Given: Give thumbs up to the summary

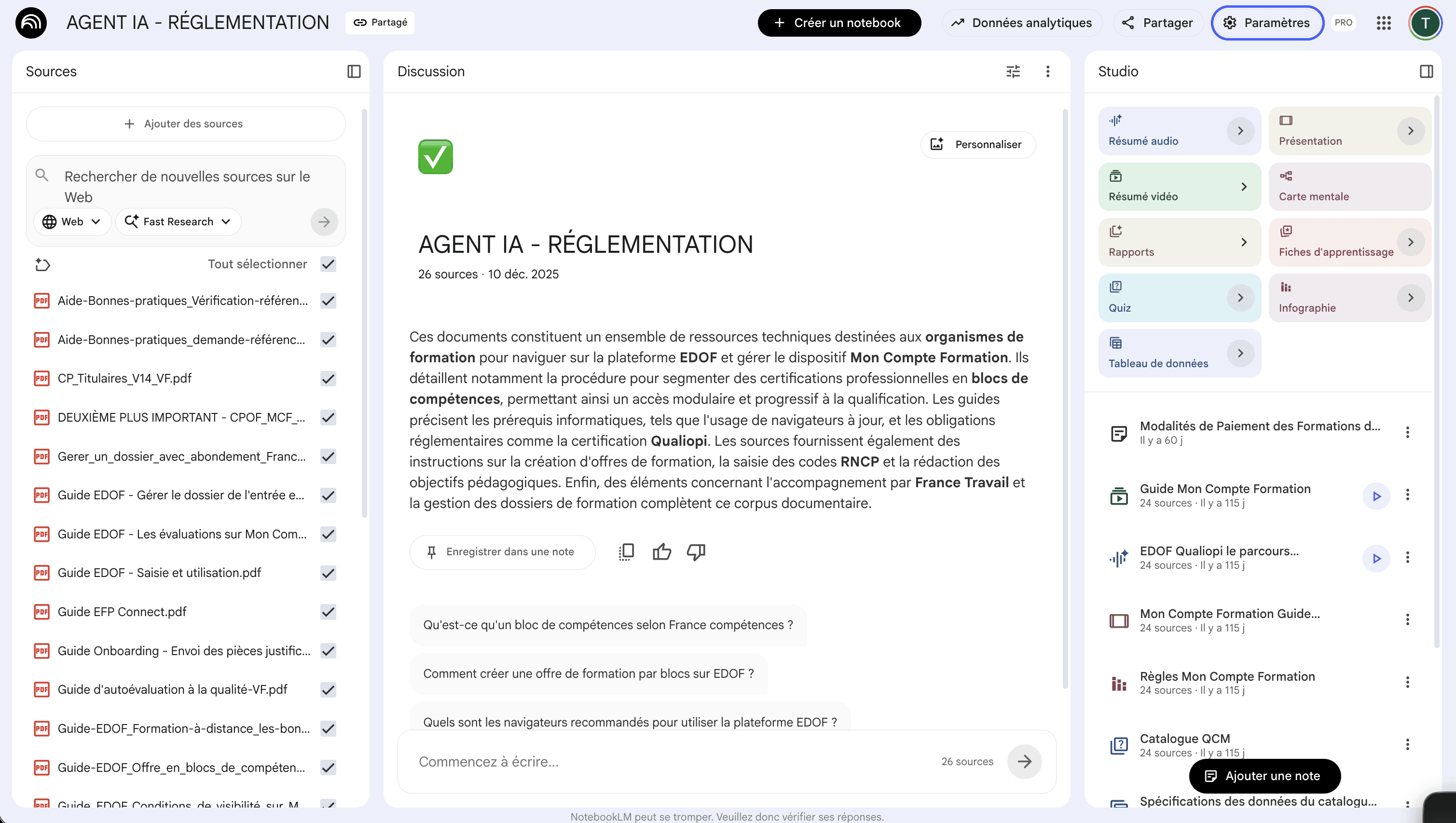Looking at the screenshot, I should [x=661, y=552].
